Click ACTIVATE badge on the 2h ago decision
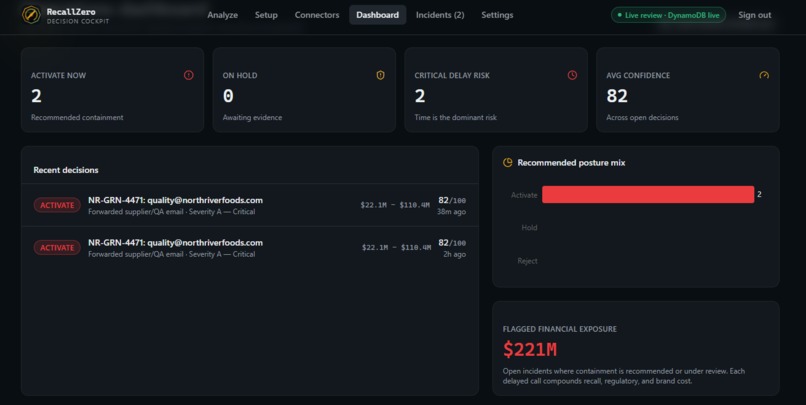806x405 pixels. [57, 248]
